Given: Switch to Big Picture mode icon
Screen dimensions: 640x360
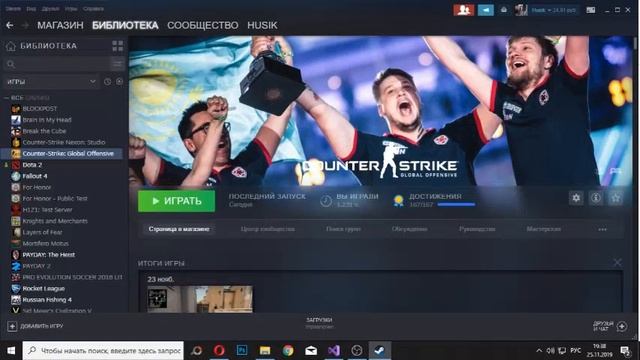Looking at the screenshot, I should tap(591, 10).
